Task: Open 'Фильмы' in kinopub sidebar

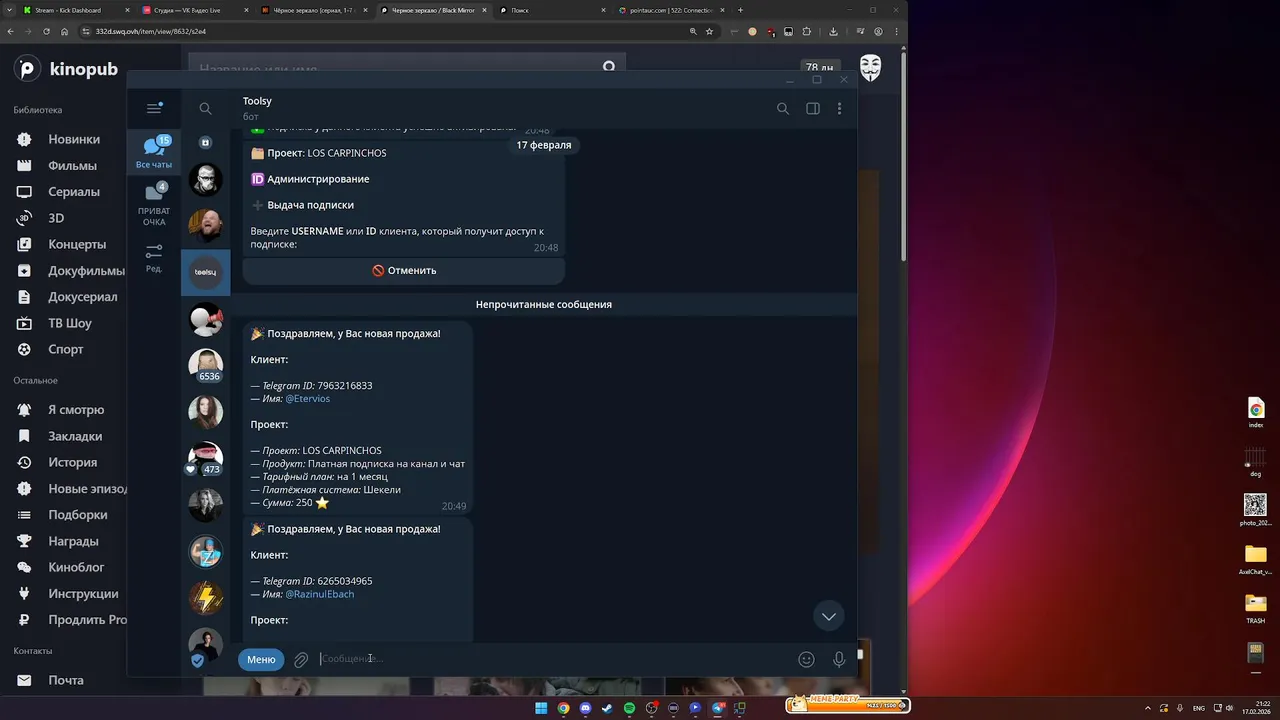Action: [x=72, y=166]
